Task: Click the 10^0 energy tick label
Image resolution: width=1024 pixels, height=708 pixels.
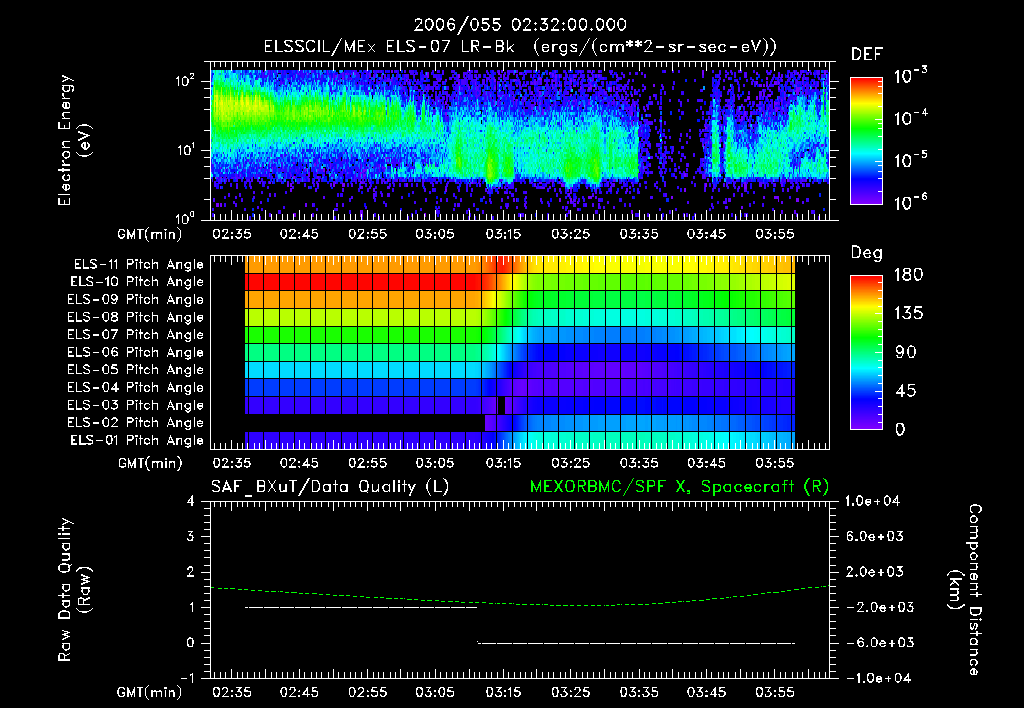Action: (185, 218)
